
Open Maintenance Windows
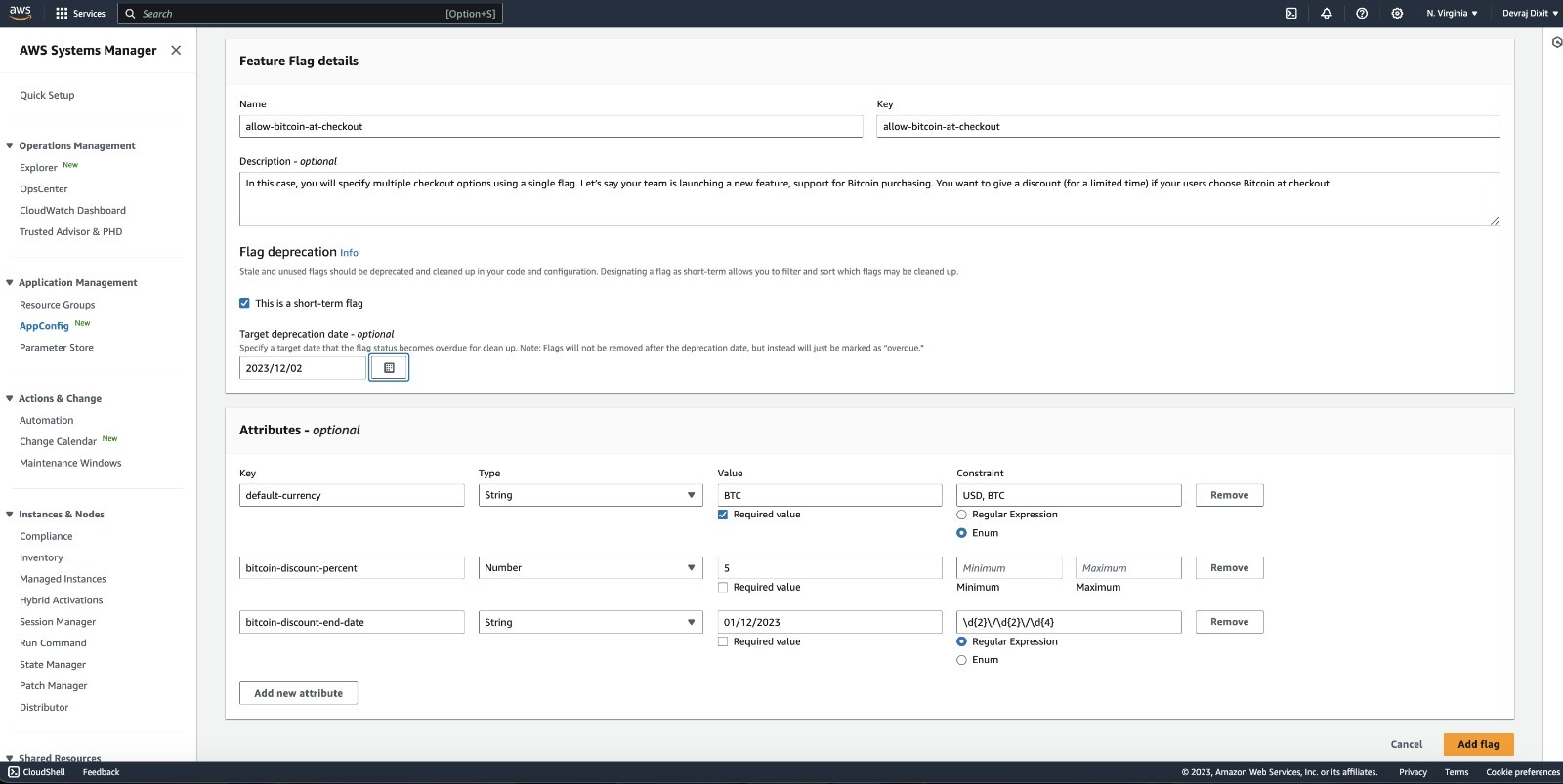click(70, 463)
